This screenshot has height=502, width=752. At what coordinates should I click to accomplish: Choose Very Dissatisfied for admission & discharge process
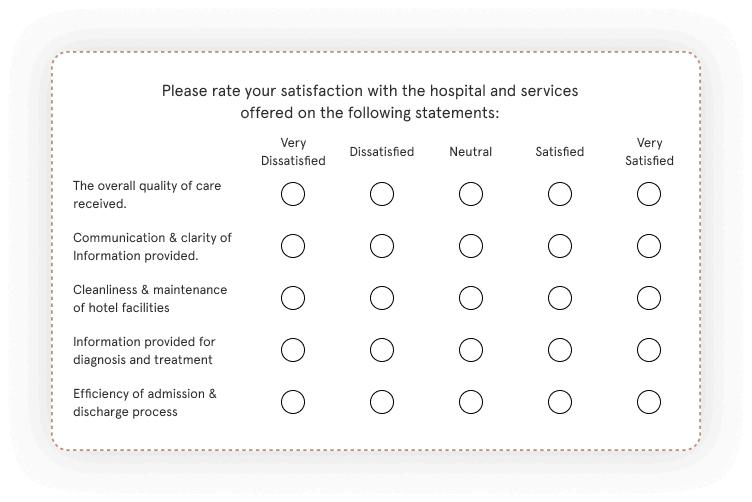point(293,402)
